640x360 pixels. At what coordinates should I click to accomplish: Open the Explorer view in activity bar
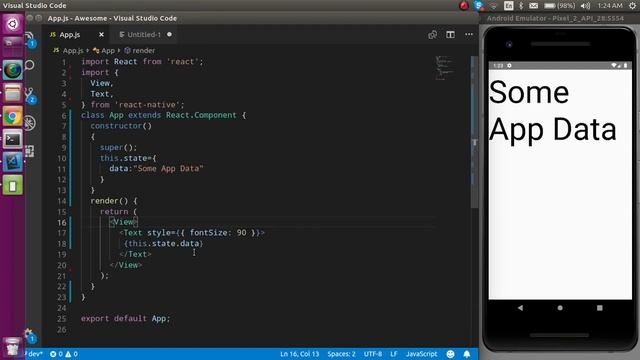click(30, 39)
